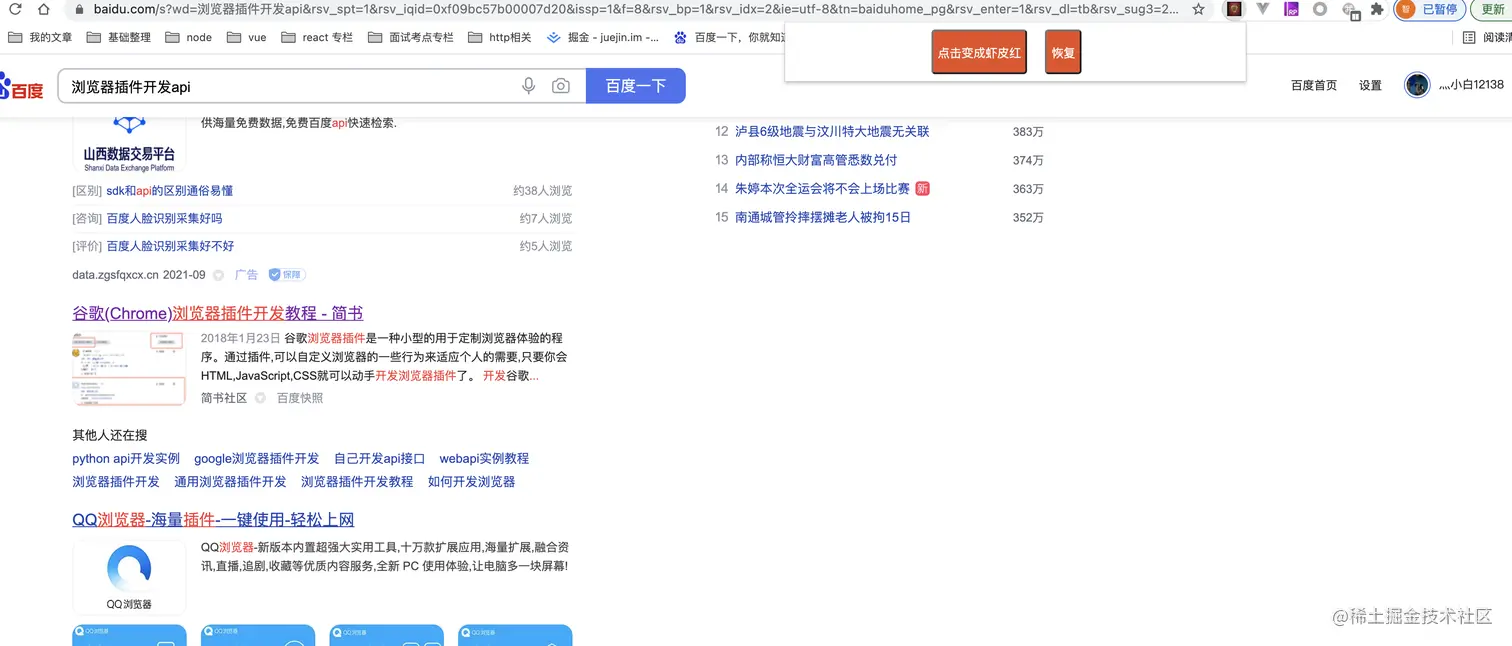Viewport: 1512px width, 646px height.
Task: Click the 点击变成虾皮红 popup button
Action: click(x=979, y=52)
